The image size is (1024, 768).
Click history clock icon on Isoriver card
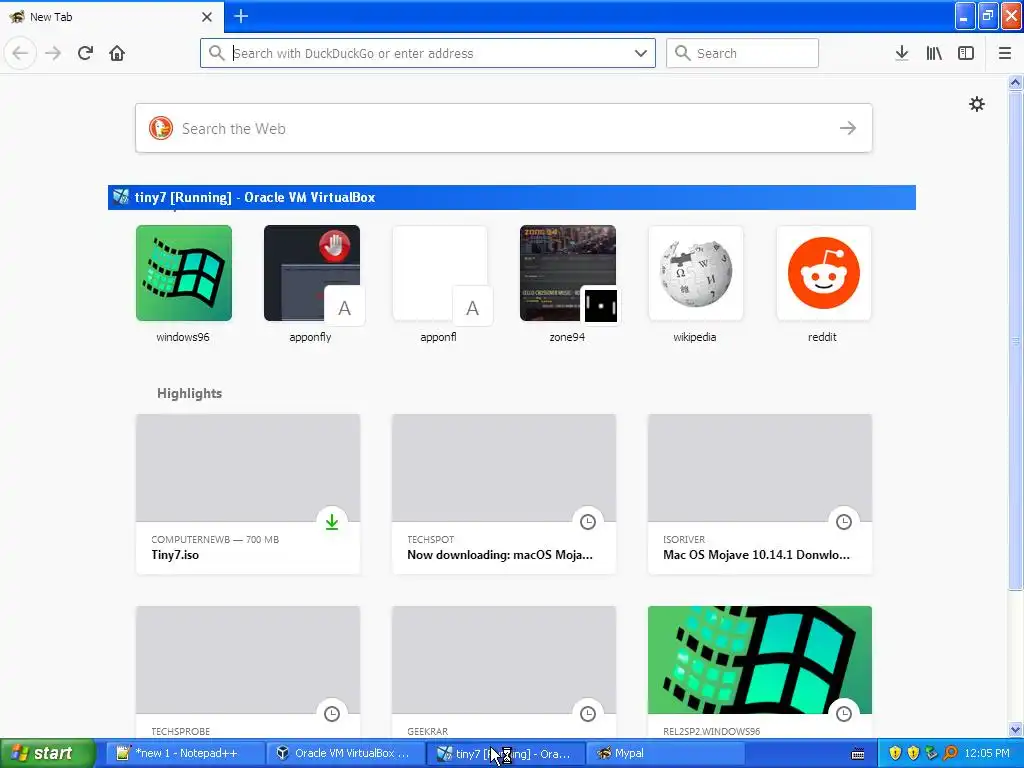[844, 522]
